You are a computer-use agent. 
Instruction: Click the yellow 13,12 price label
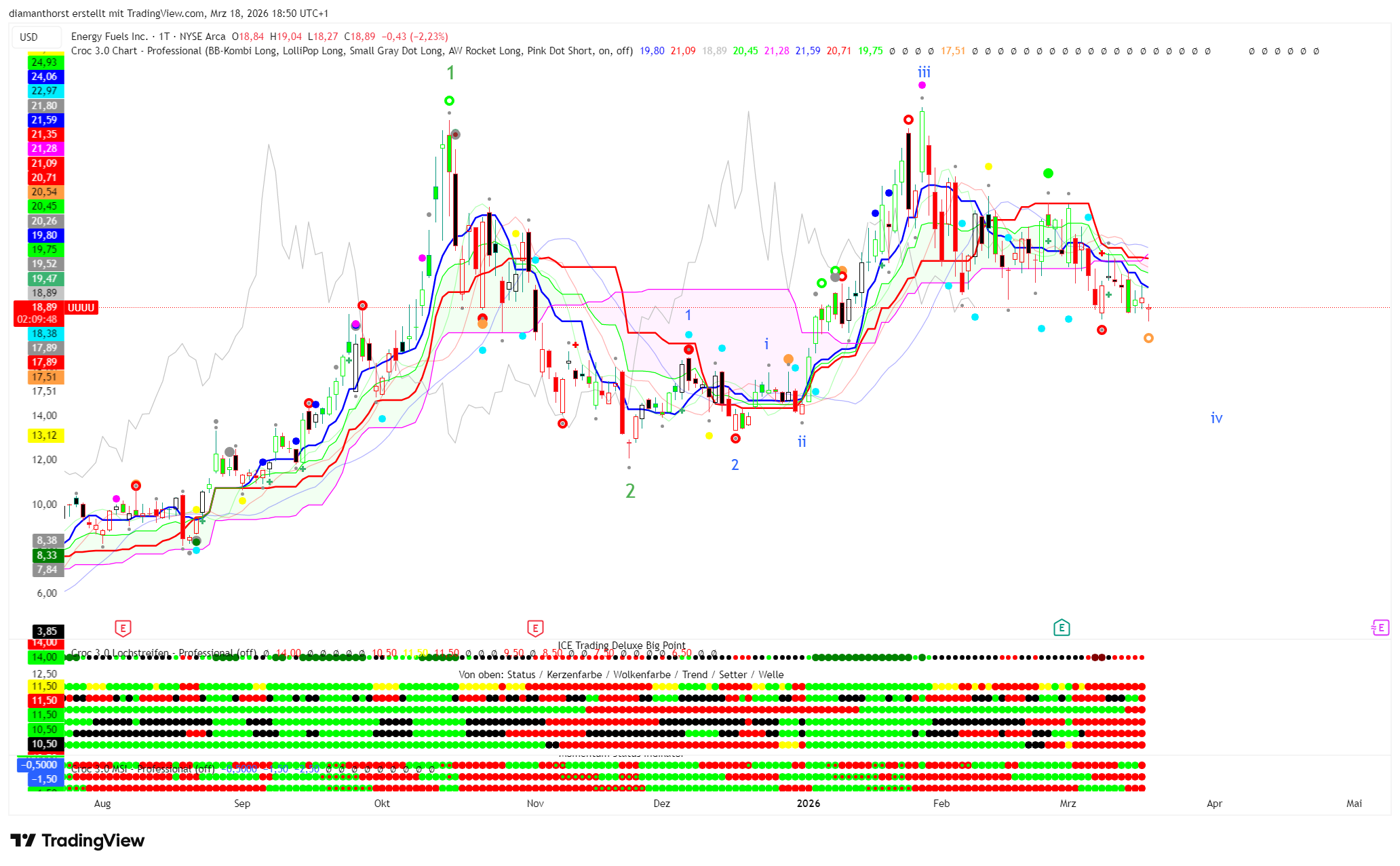click(x=45, y=435)
